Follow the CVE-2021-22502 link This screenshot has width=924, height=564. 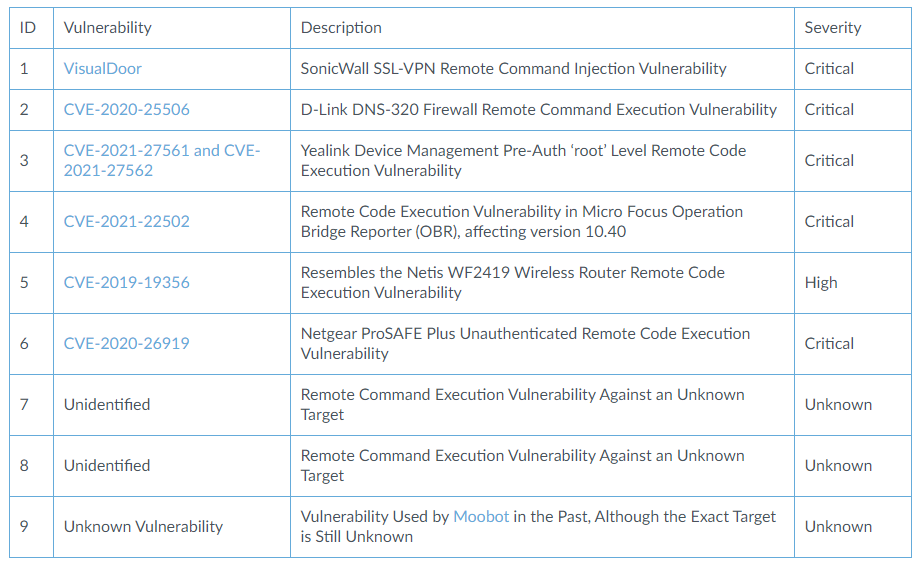(x=127, y=221)
